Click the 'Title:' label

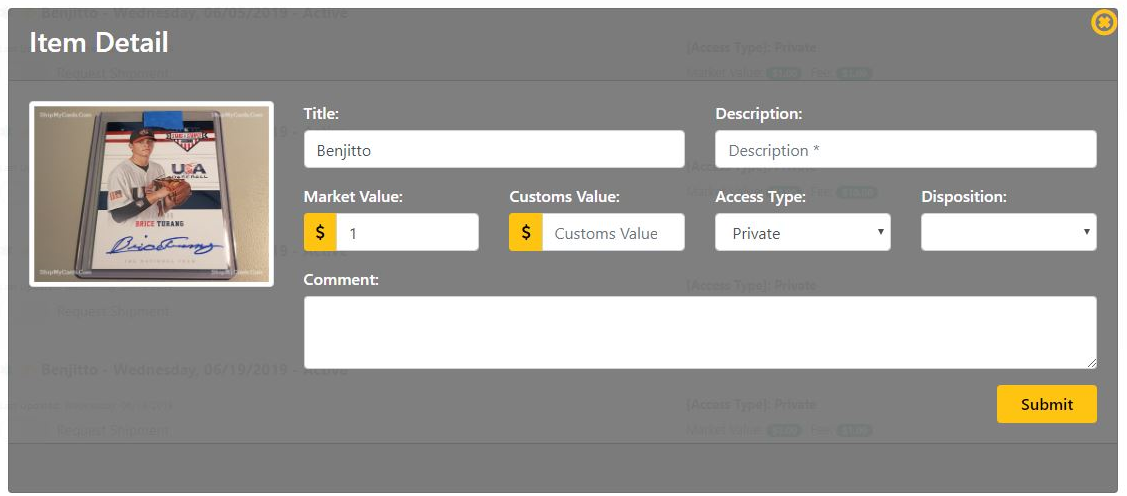click(321, 114)
